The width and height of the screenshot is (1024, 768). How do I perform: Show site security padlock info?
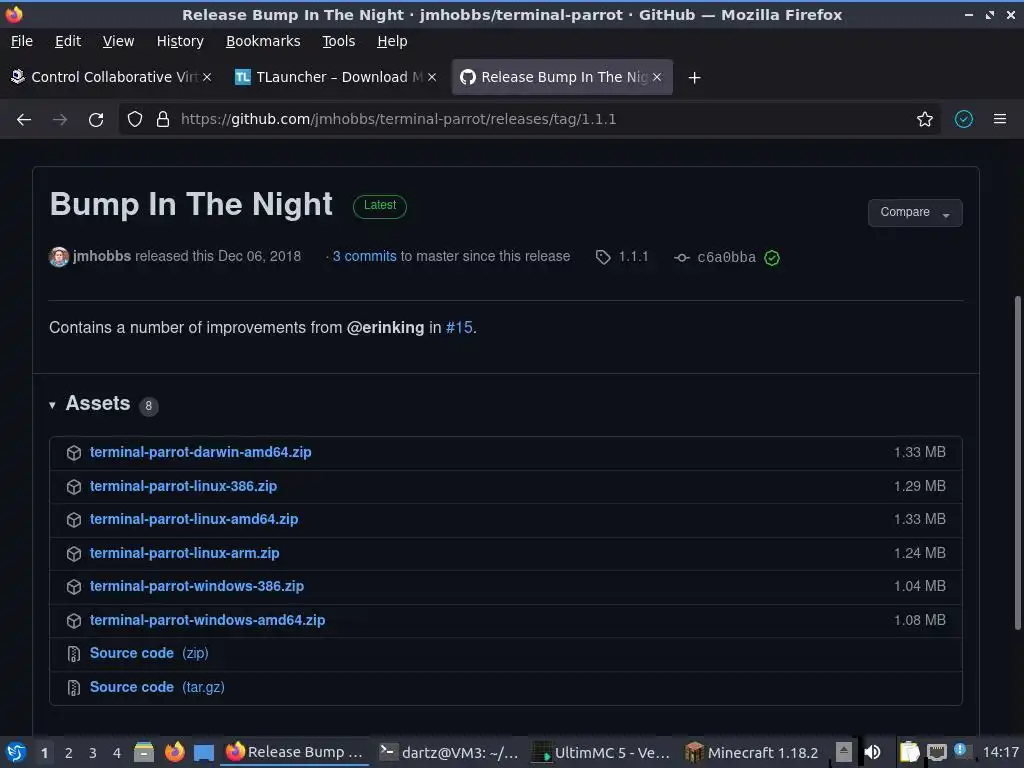pos(163,120)
